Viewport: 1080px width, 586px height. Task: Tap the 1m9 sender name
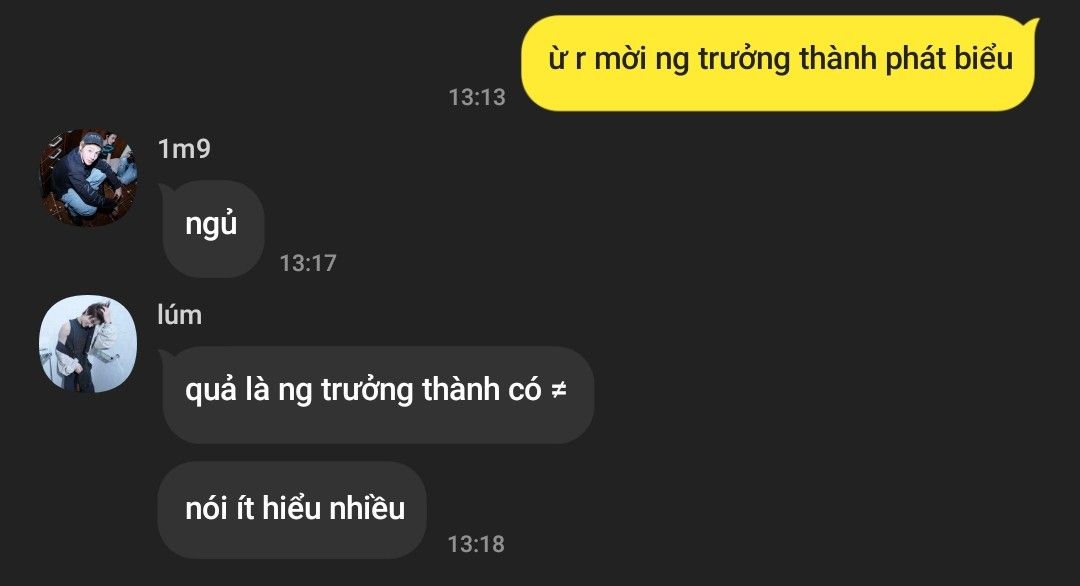(x=184, y=149)
